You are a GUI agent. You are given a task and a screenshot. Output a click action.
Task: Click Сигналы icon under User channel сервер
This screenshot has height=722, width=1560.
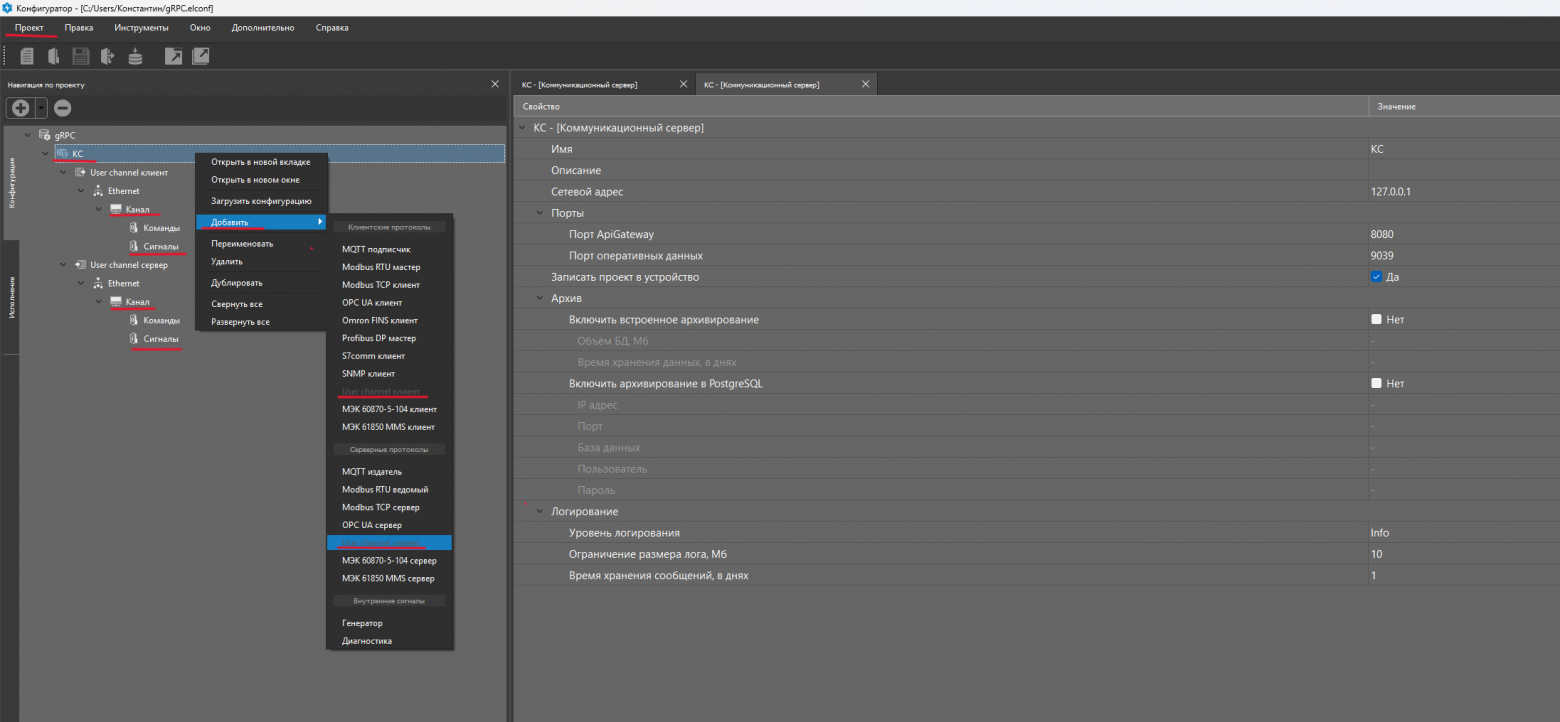pos(133,339)
